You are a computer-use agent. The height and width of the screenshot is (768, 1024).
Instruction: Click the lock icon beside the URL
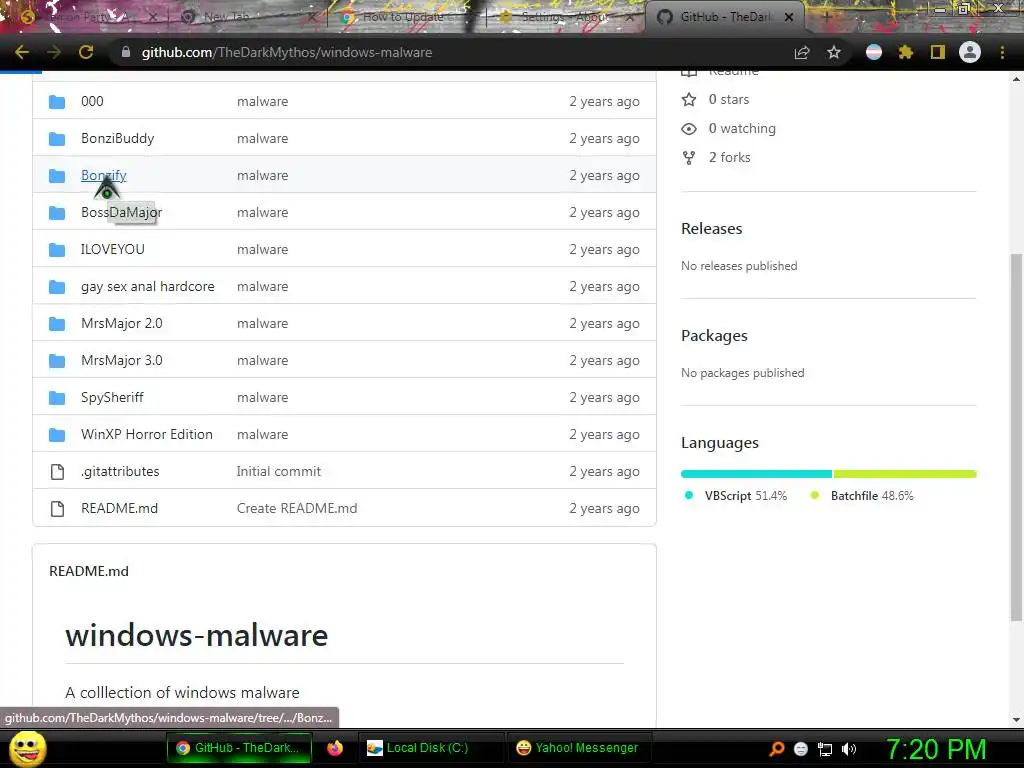[x=126, y=52]
